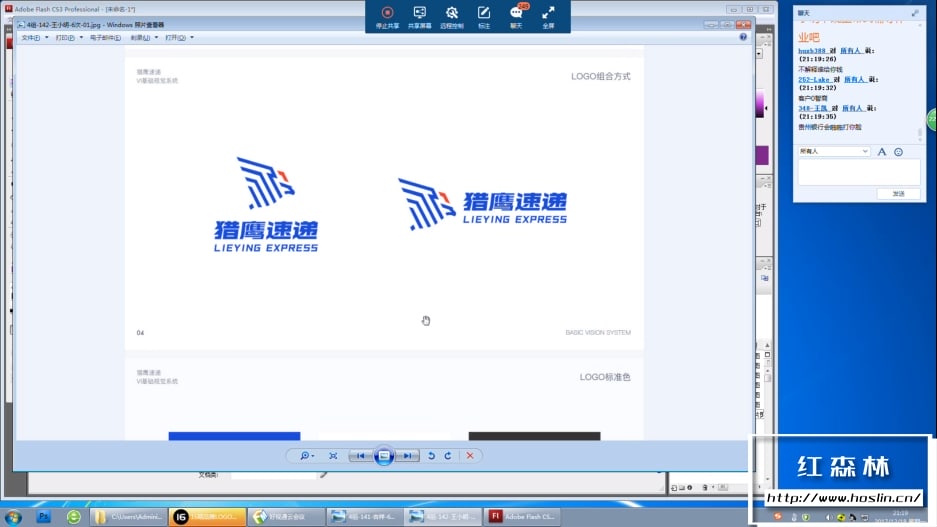Click the 252-Lake username link in chat
Viewport: 937px width, 527px height.
coord(813,79)
